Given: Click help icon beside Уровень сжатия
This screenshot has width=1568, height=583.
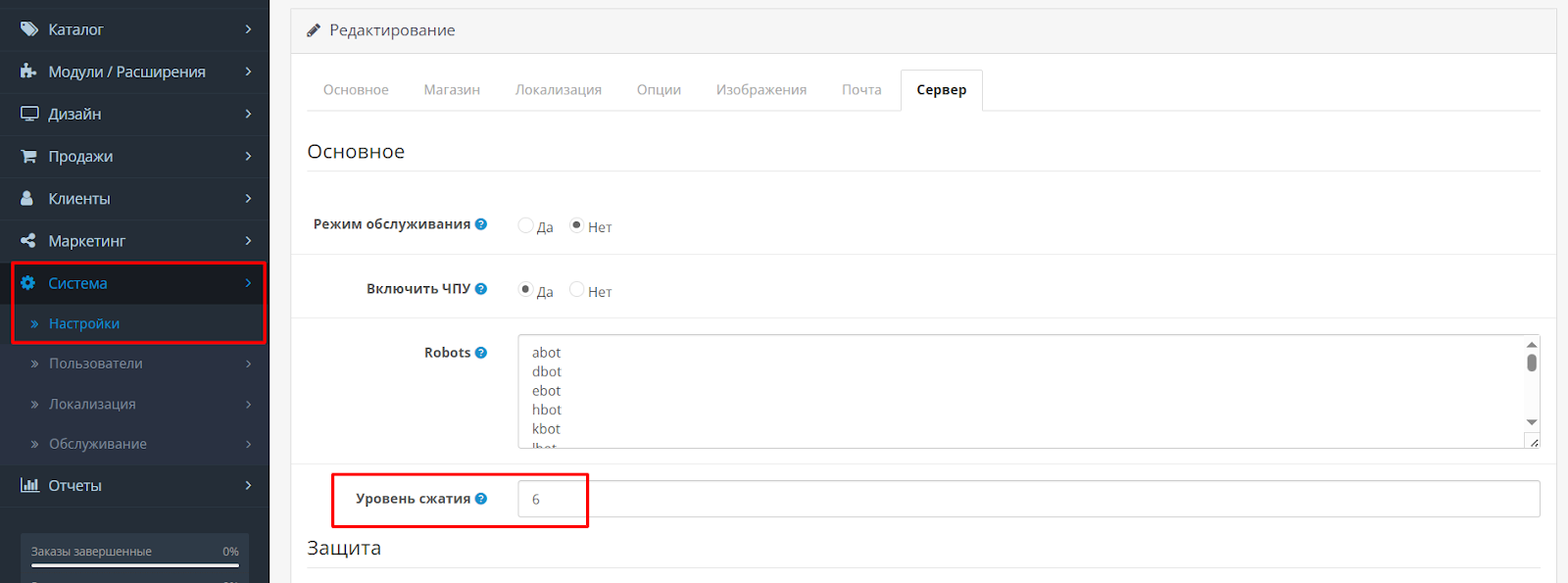Looking at the screenshot, I should [x=481, y=499].
